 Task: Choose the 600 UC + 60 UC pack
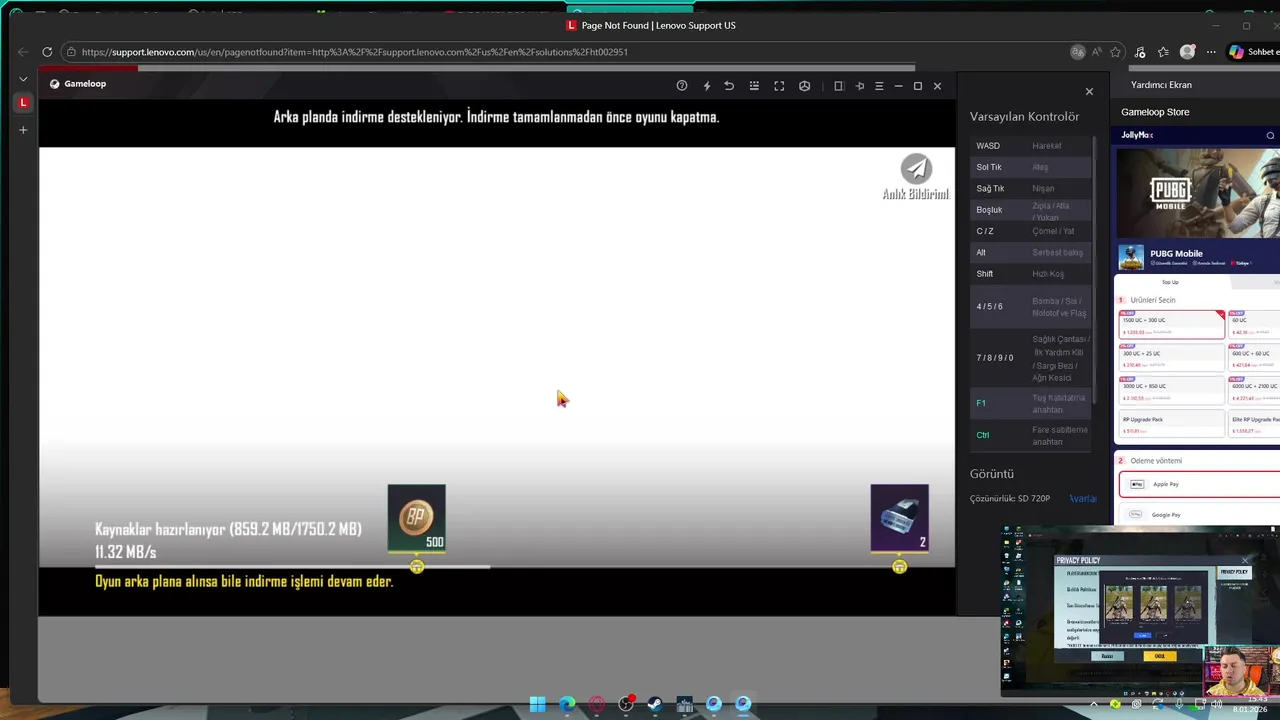tap(1254, 358)
